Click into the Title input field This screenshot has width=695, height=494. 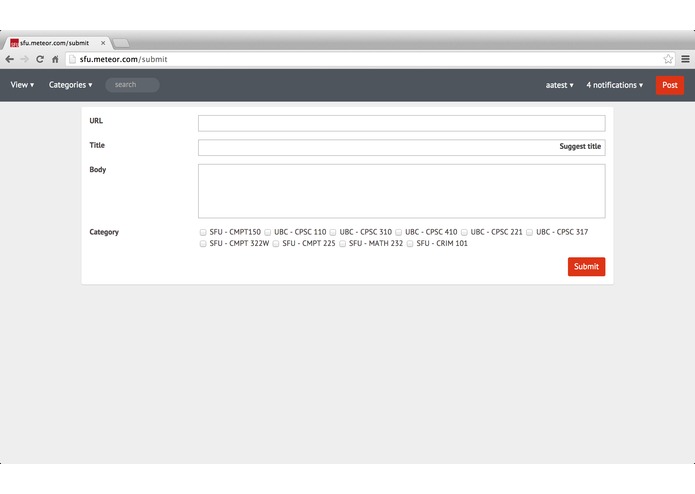402,148
